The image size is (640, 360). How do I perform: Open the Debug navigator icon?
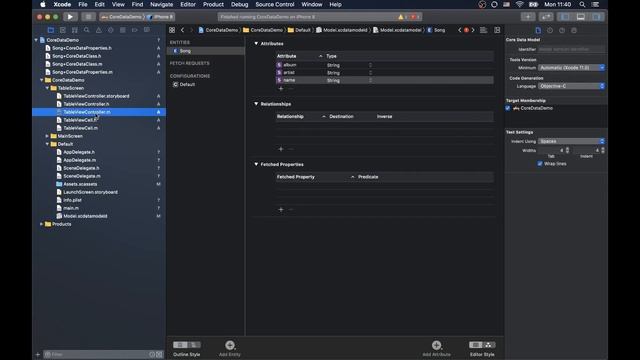point(123,30)
